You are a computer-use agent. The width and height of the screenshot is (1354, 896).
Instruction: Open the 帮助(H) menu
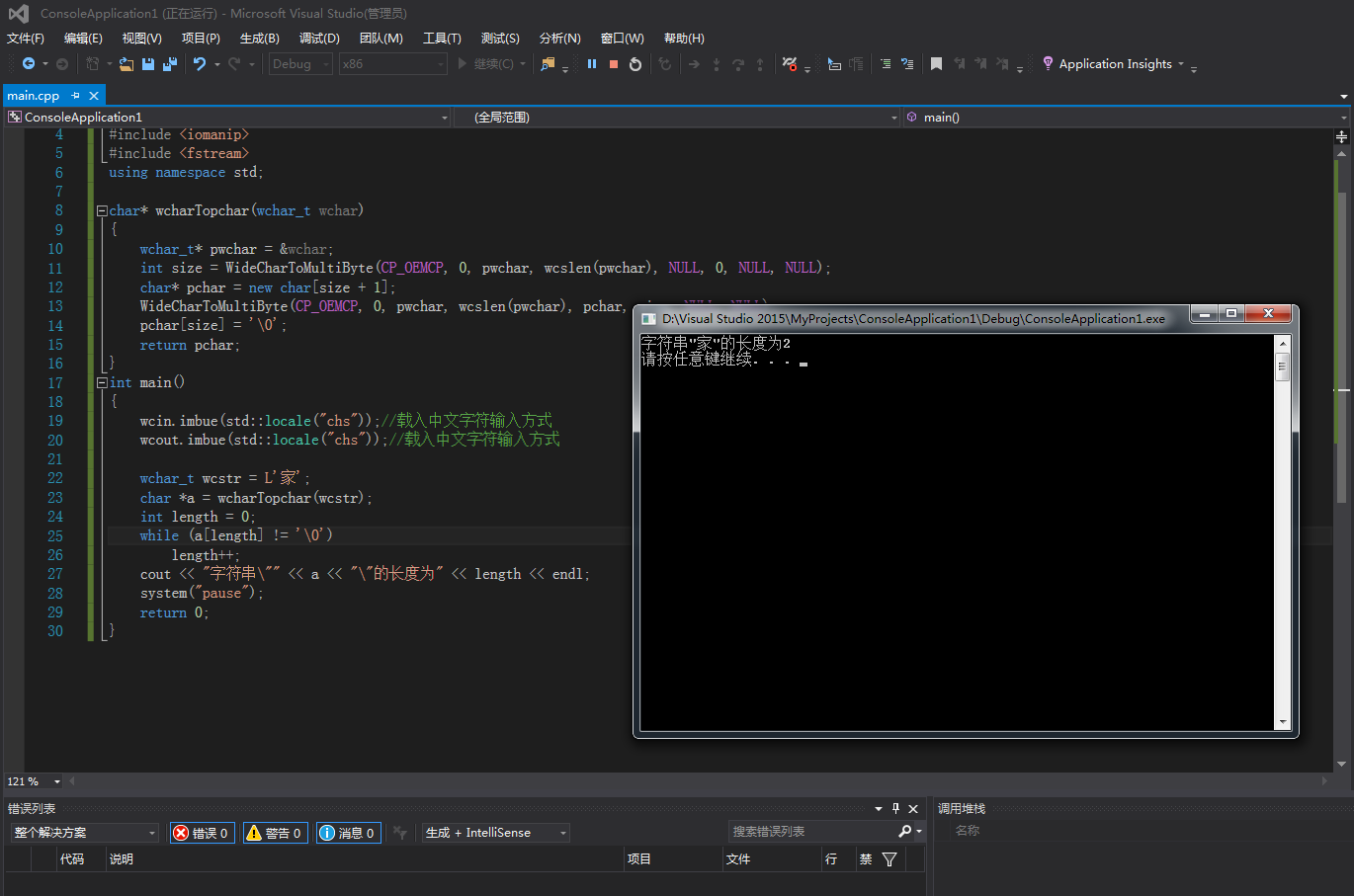coord(684,38)
